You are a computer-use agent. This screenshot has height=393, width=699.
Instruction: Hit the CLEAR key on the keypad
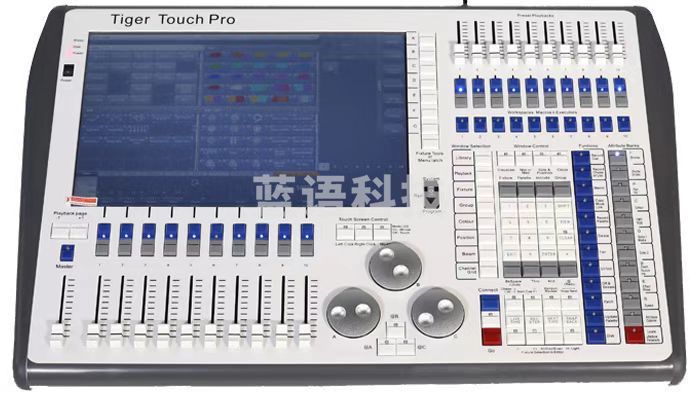(x=566, y=237)
